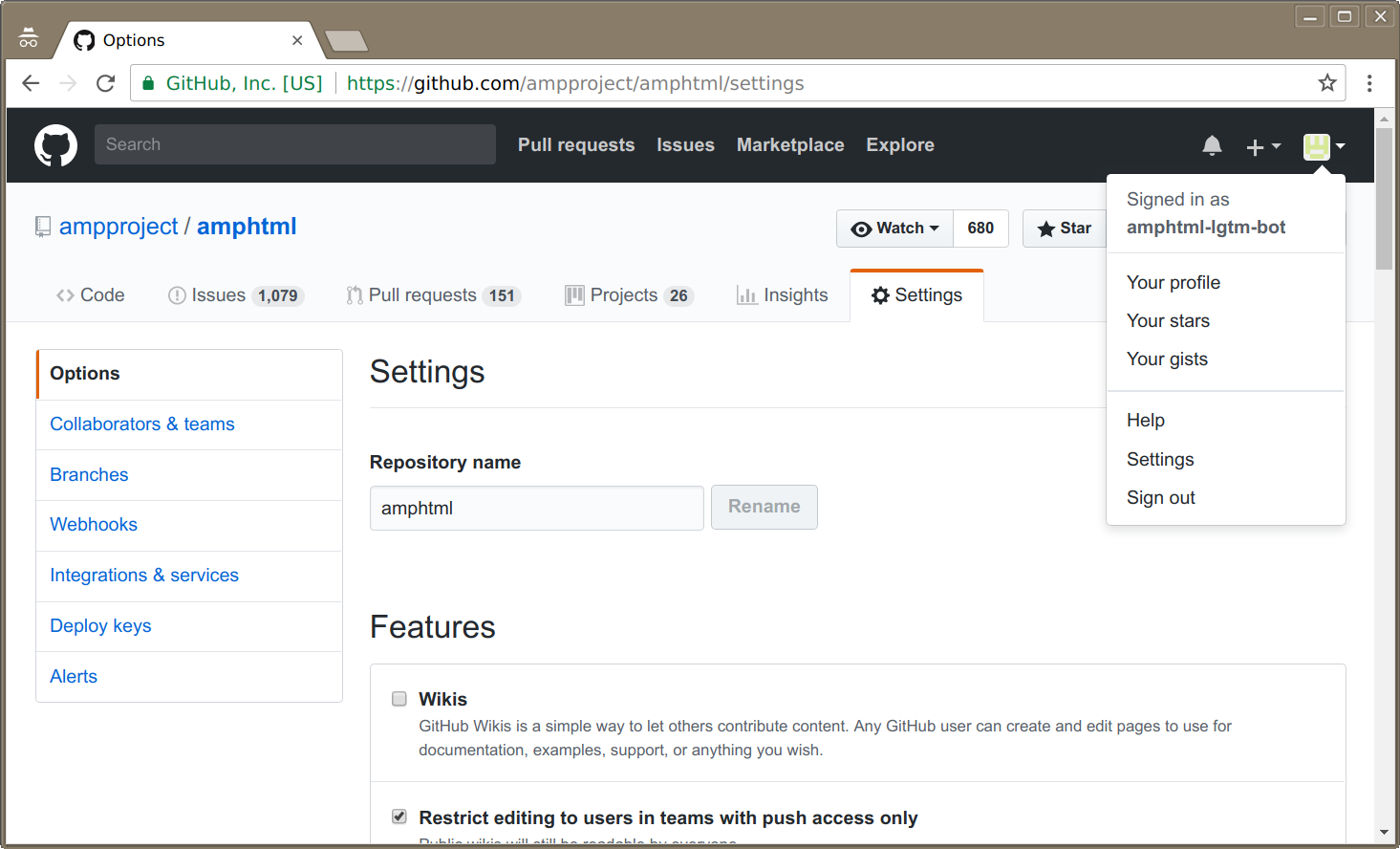Screen dimensions: 1400x849
Task: Bookmark this page with the star icon
Action: (x=1327, y=83)
